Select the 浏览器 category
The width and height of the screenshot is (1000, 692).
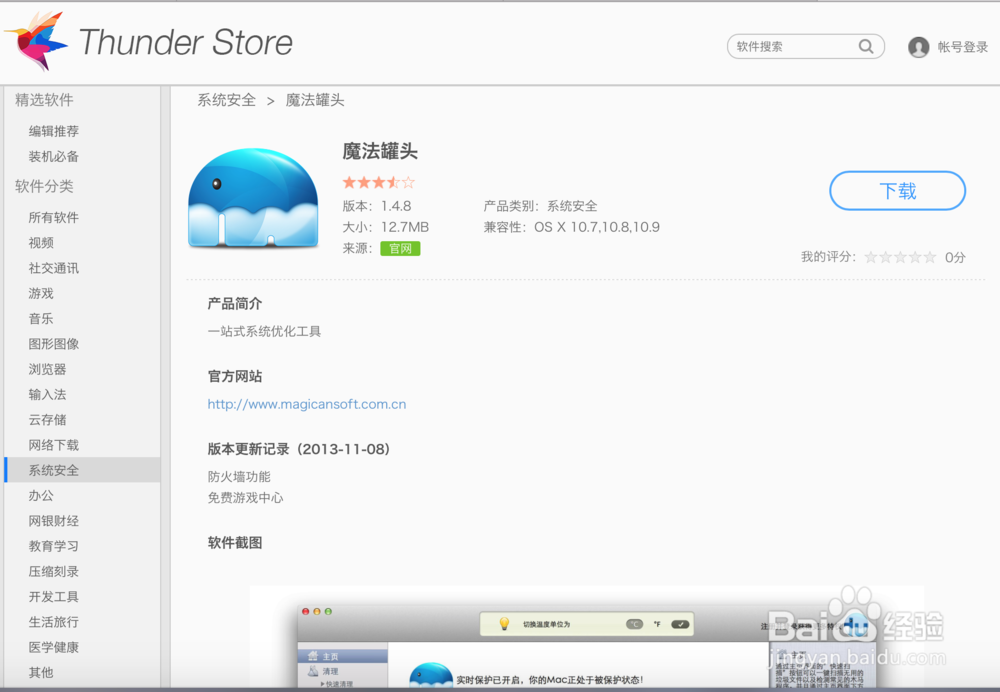click(x=47, y=369)
